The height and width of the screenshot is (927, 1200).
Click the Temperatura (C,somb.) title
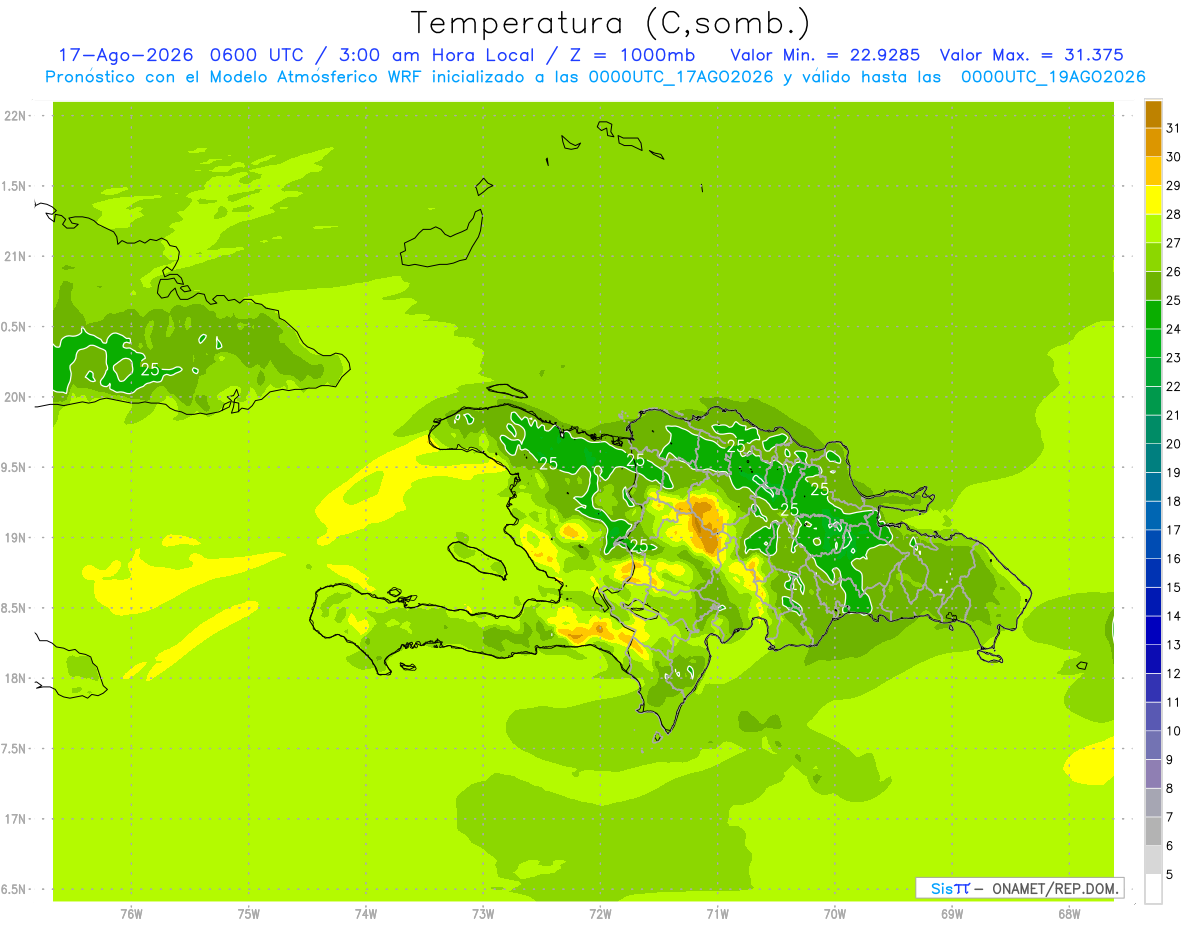611,22
